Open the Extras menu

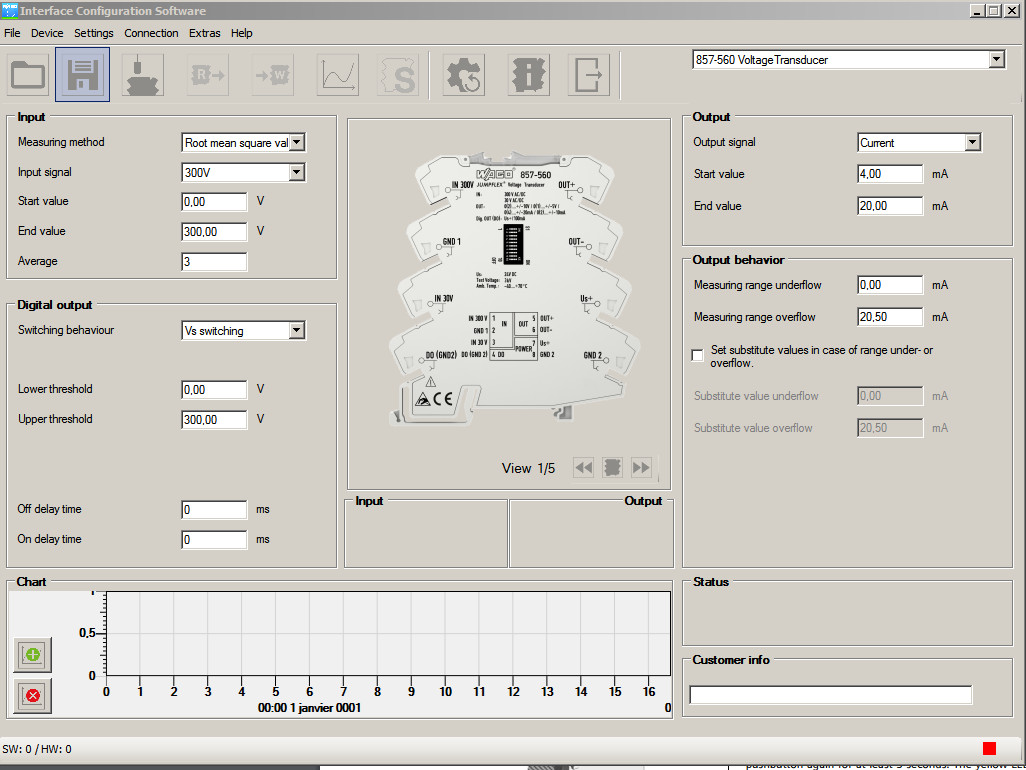pos(205,33)
